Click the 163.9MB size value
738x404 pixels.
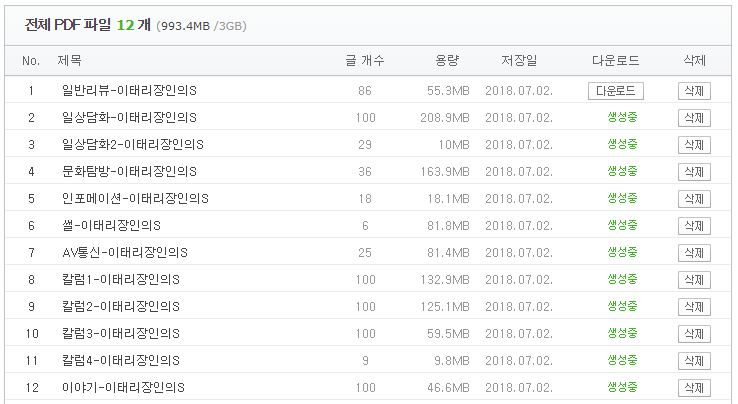pos(445,172)
